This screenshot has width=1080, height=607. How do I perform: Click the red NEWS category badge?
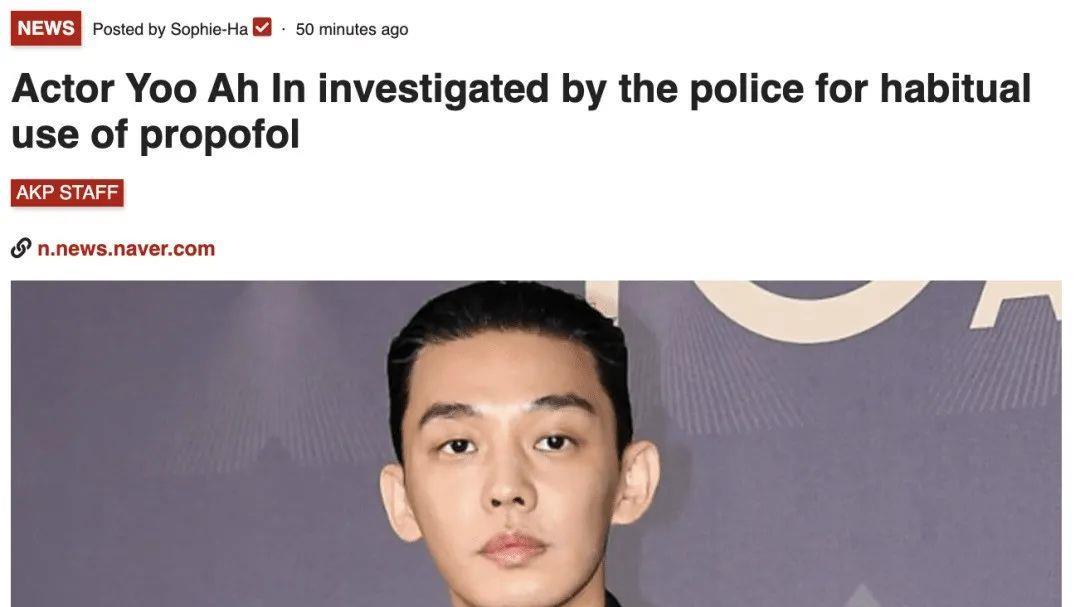(46, 28)
